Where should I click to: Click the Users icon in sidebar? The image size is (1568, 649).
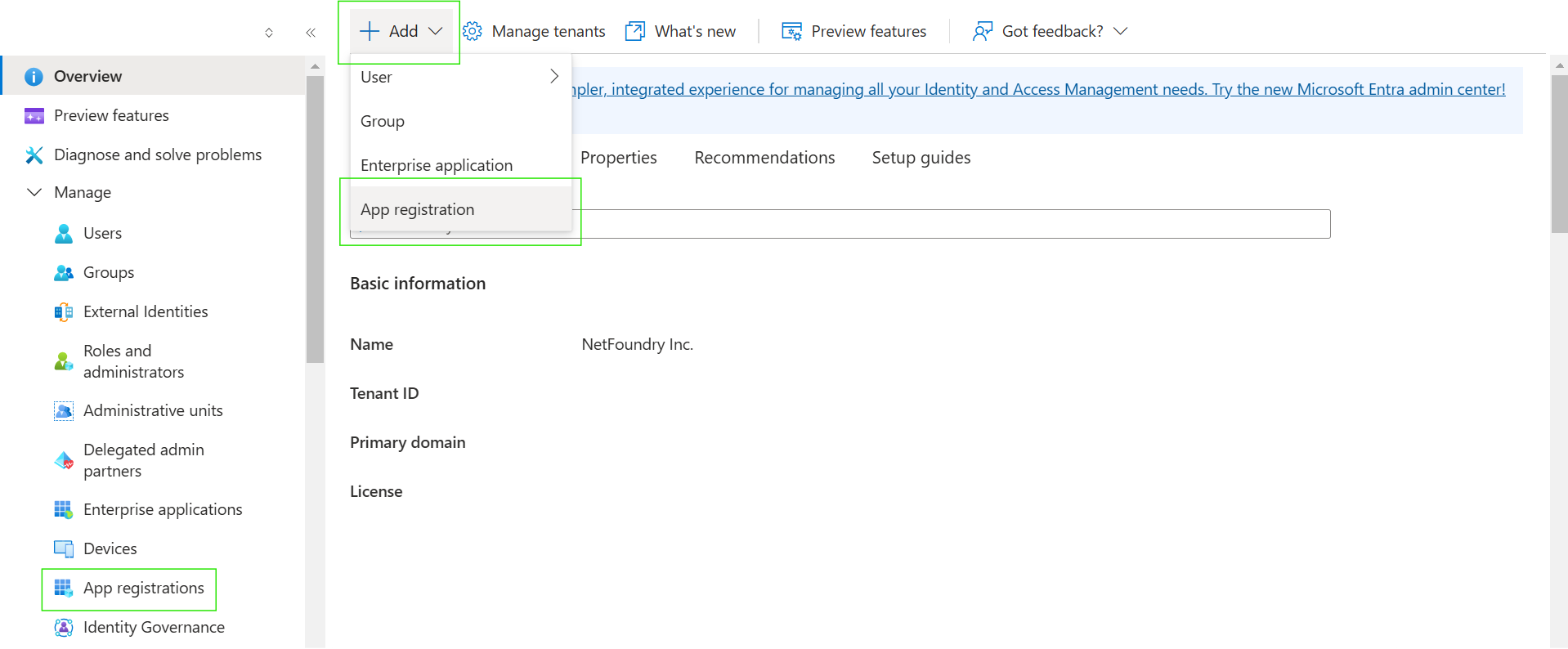pyautogui.click(x=64, y=234)
